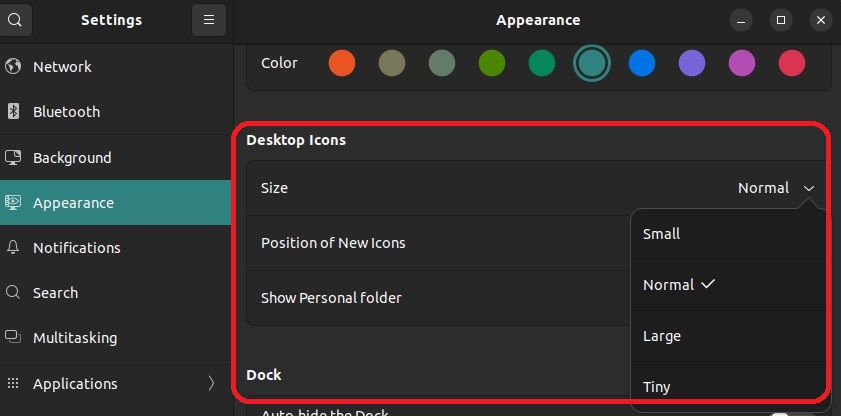Expand the Applications chevron arrow
841x416 pixels.
point(210,384)
